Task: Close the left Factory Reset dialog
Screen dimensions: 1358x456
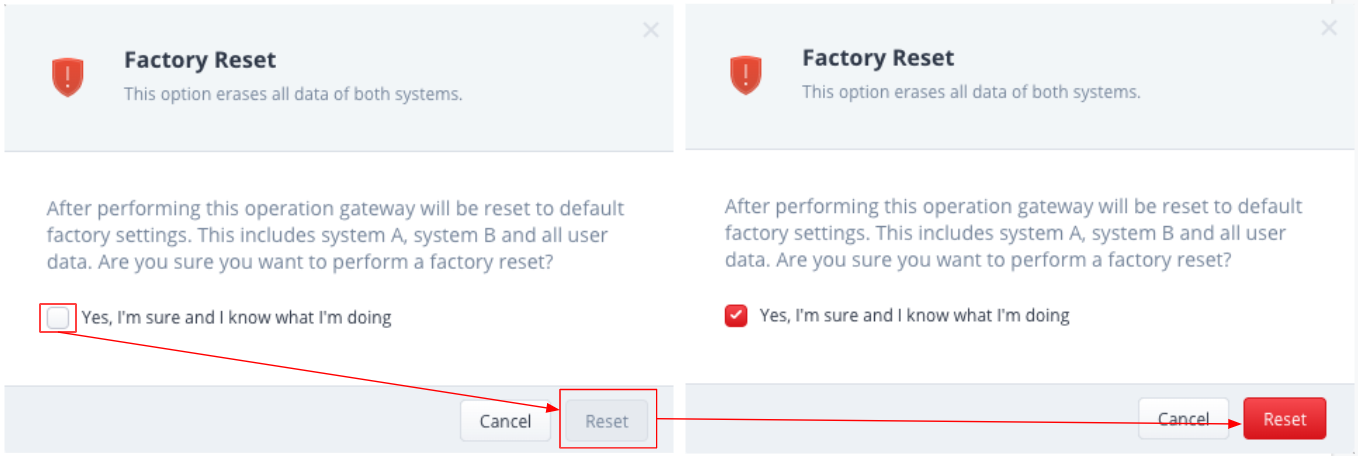Action: (651, 30)
